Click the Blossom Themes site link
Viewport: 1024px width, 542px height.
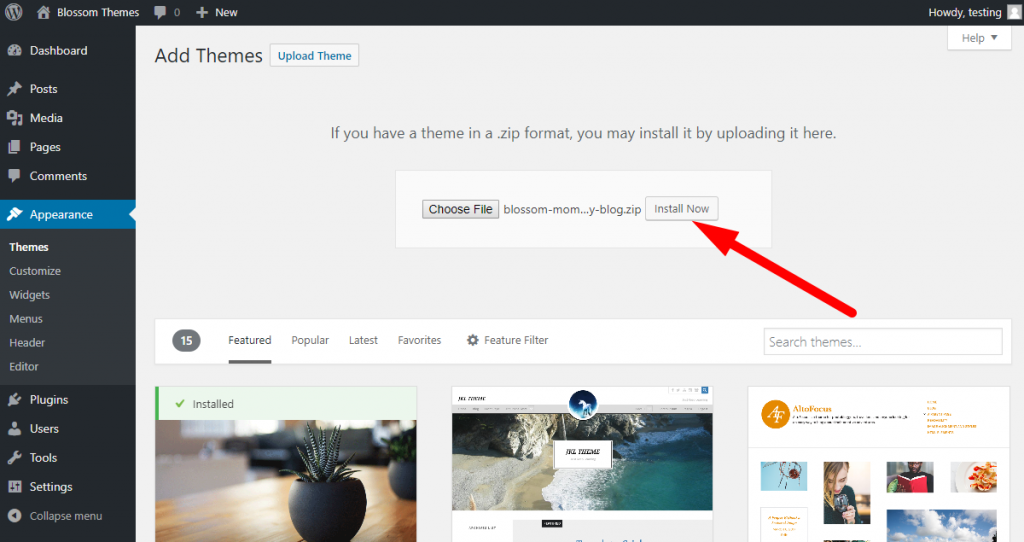[x=98, y=12]
